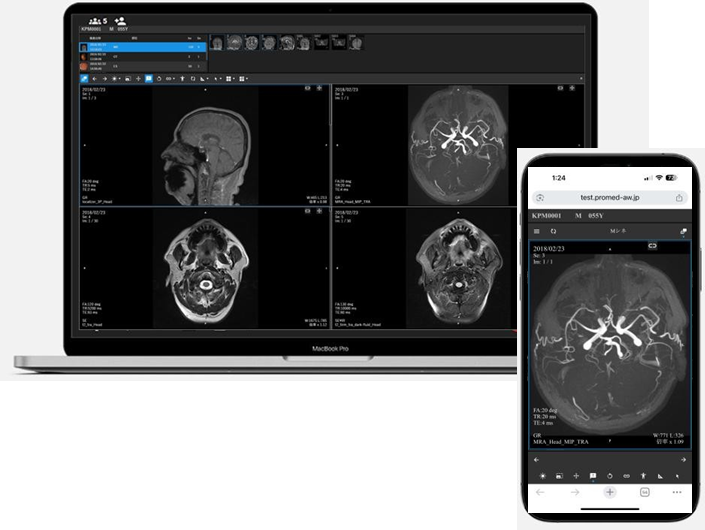Open the browser three-dot more menu

(677, 492)
